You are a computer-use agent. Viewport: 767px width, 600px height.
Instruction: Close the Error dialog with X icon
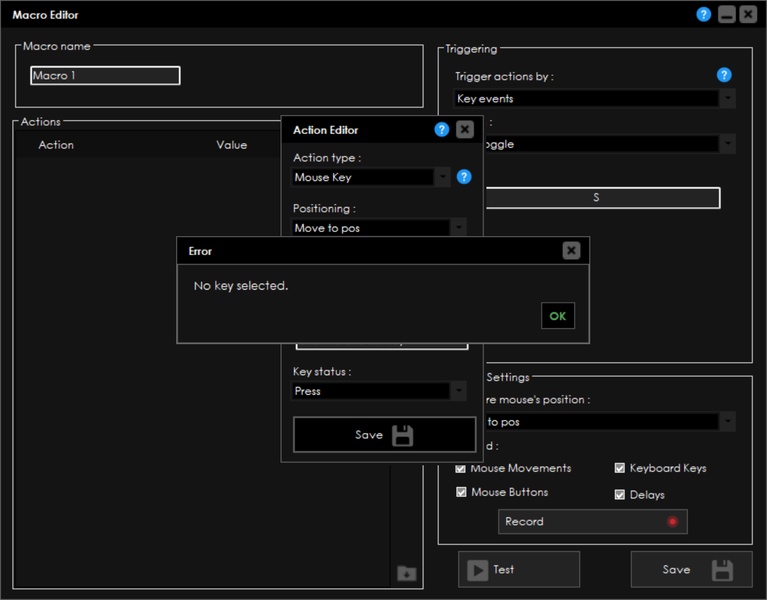571,251
